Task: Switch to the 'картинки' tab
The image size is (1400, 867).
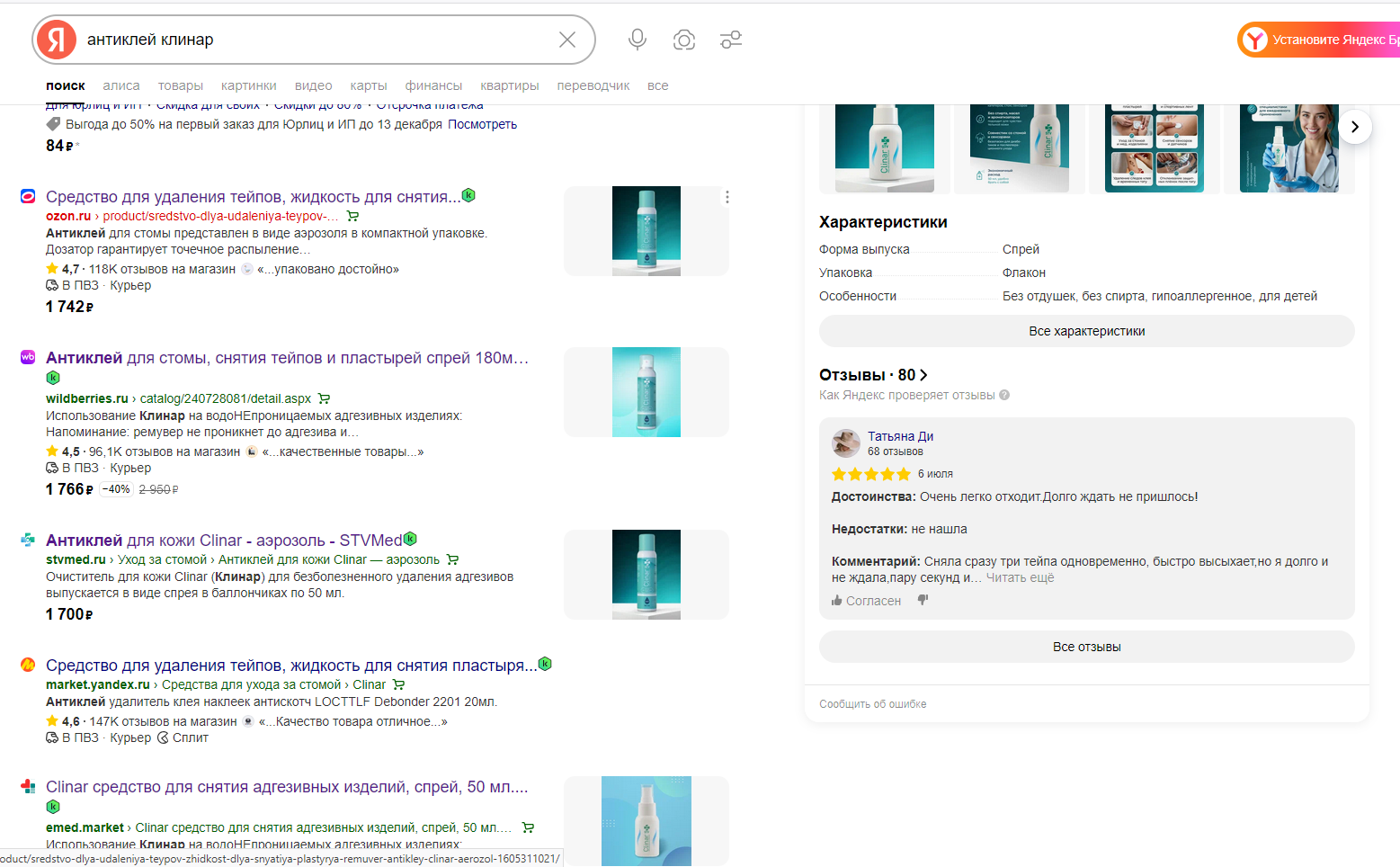Action: (x=248, y=85)
